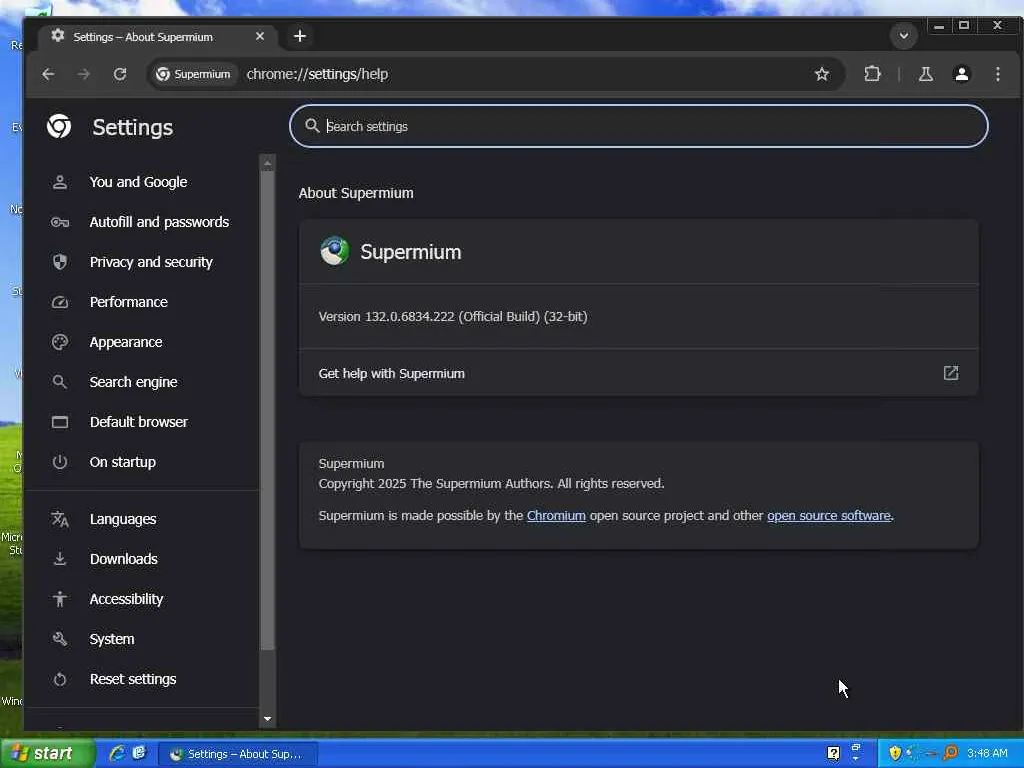Click the window icon for Default browser

59,422
